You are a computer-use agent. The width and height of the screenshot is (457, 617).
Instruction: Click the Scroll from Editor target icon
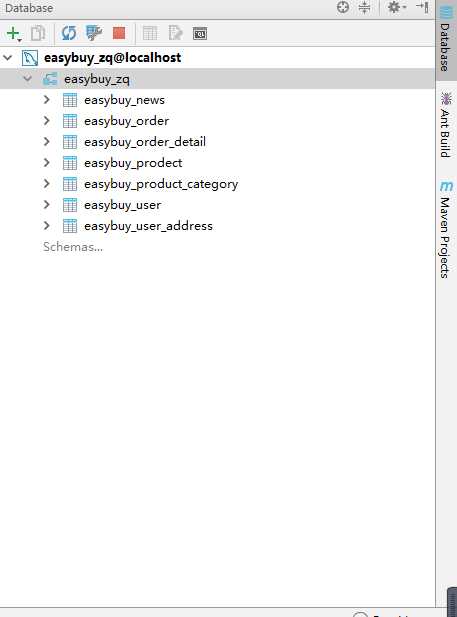343,7
